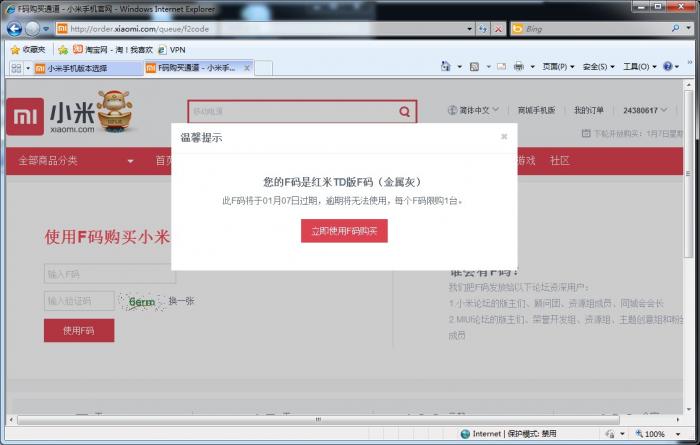Open the 工具(O) menu
700x445 pixels.
640,67
